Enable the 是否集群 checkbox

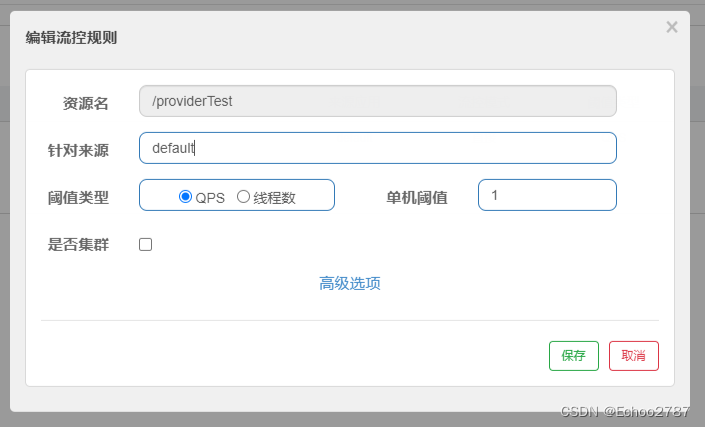145,245
